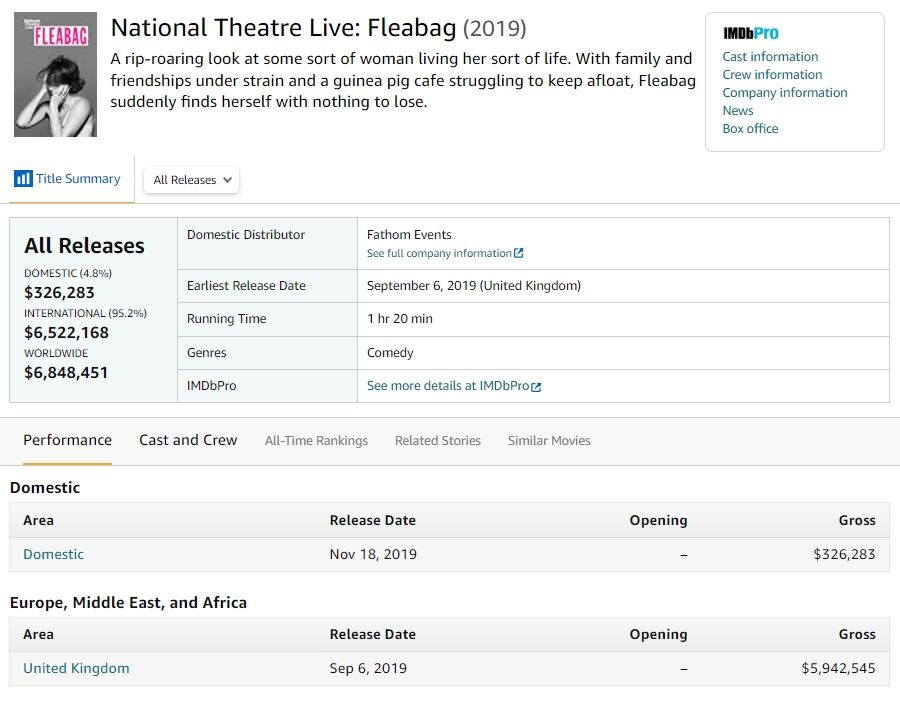Click the (2019) year beside the title
The width and height of the screenshot is (900, 703).
494,28
